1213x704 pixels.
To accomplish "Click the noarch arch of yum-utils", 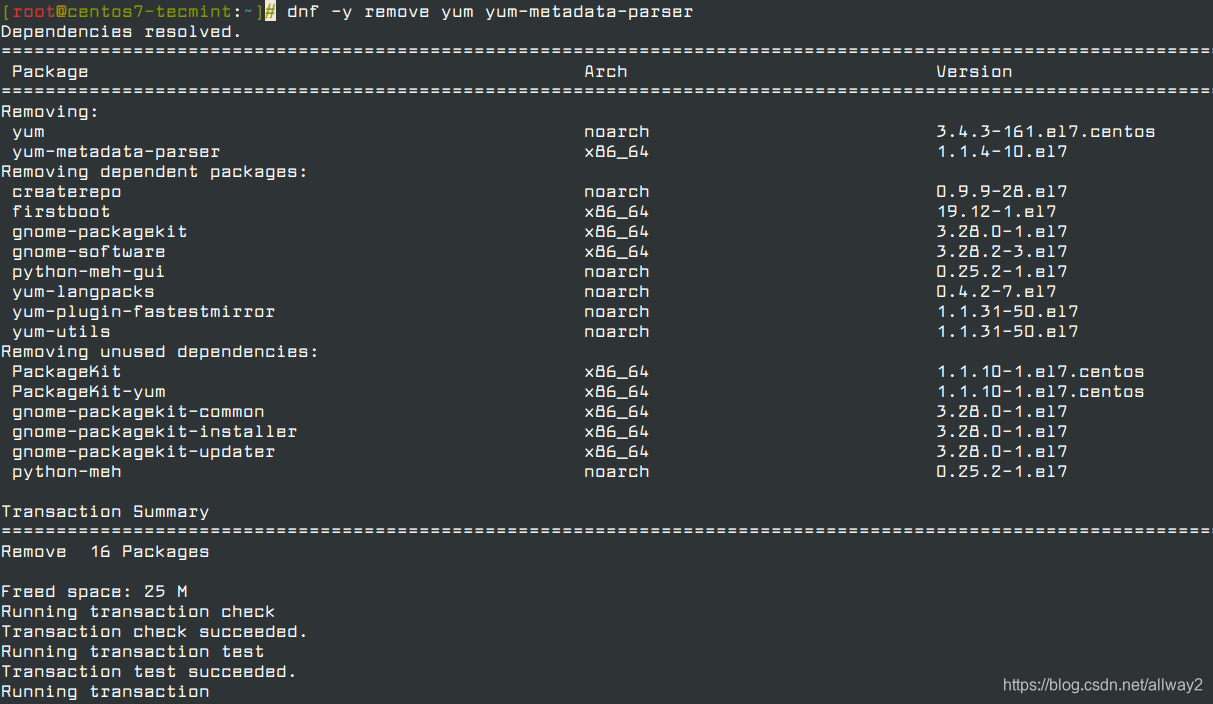I will pos(617,332).
